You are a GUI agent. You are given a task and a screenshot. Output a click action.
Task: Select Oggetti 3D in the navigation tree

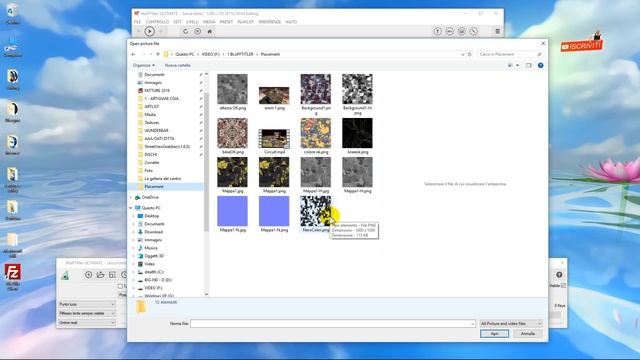pyautogui.click(x=154, y=256)
